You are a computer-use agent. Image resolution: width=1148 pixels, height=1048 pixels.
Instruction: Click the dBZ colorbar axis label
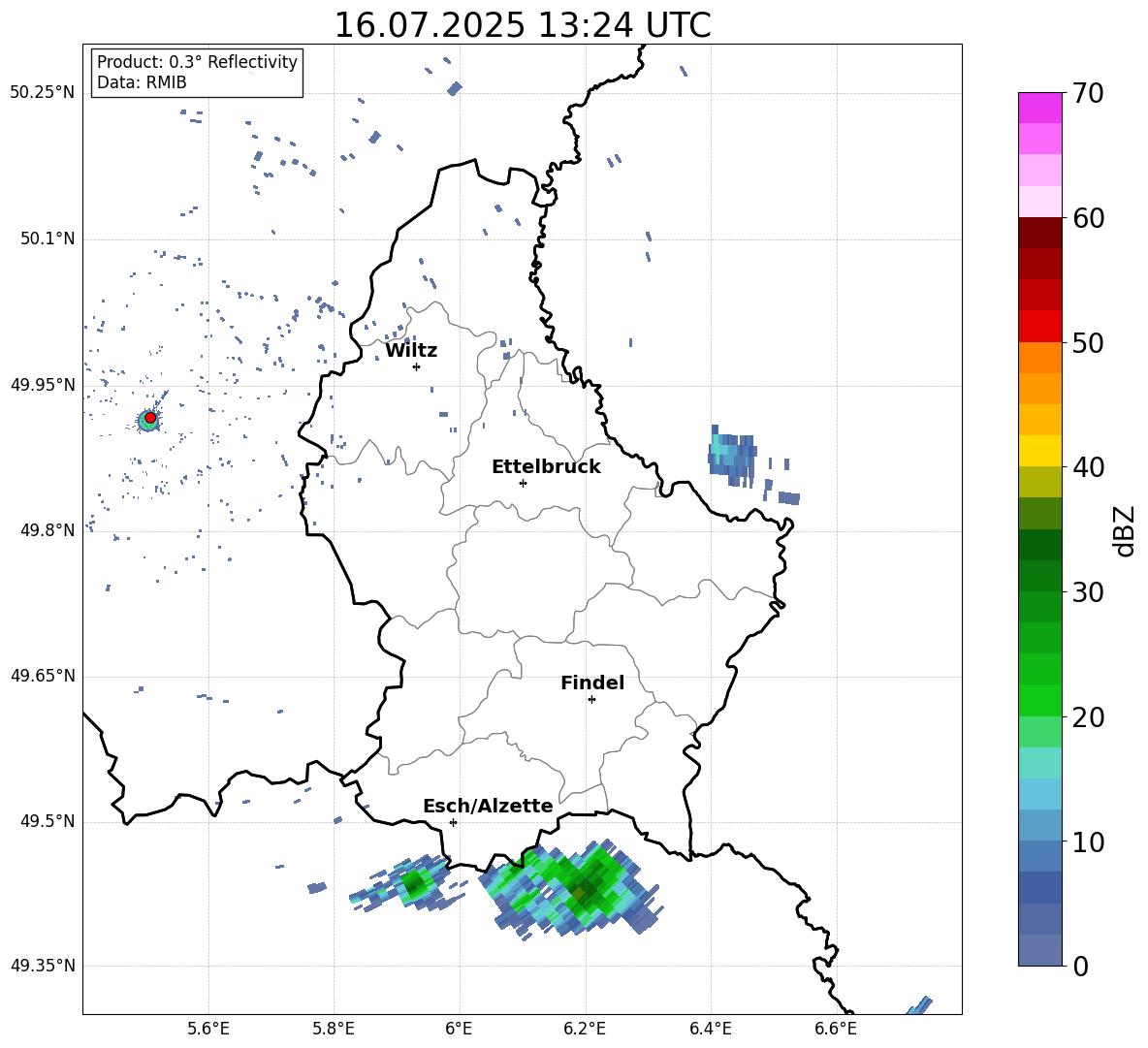tap(1124, 530)
